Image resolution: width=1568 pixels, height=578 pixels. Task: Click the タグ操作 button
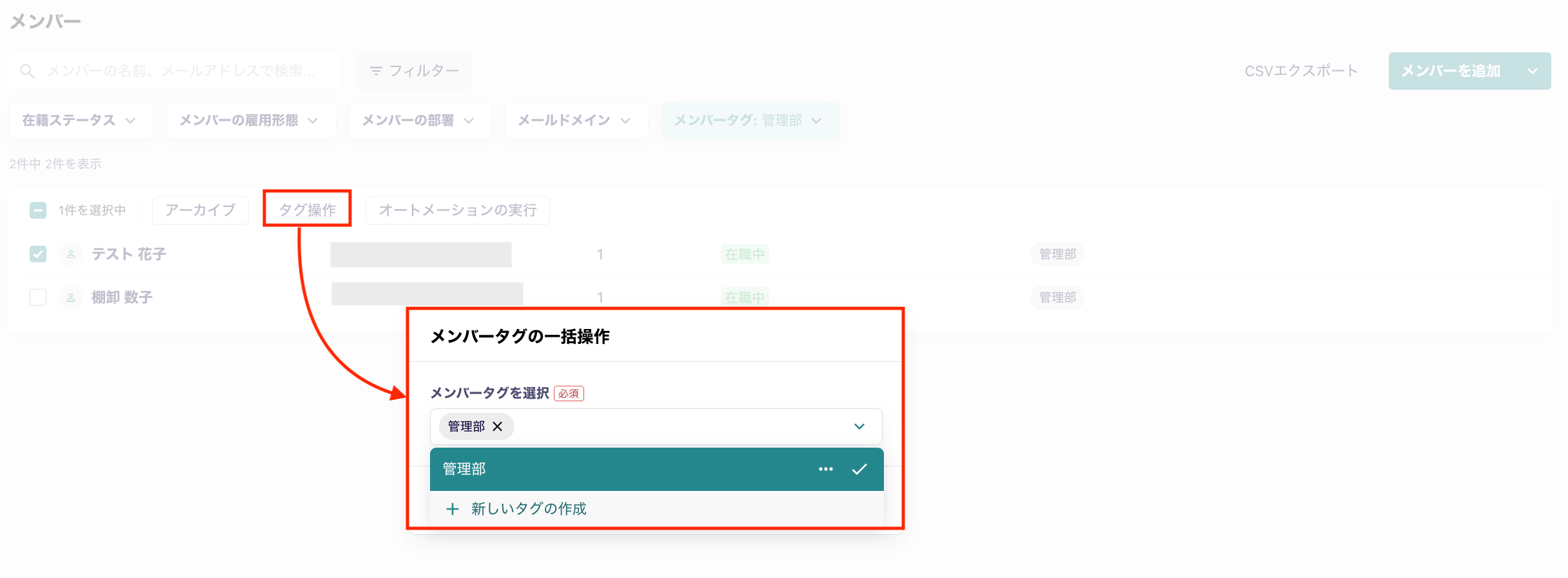tap(307, 210)
